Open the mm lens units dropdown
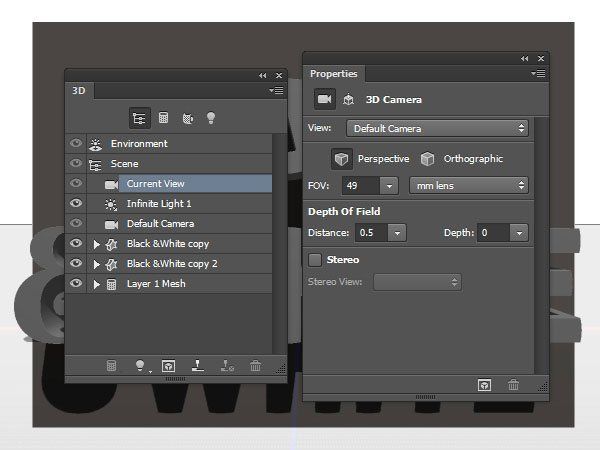The height and width of the screenshot is (450, 600). [469, 186]
